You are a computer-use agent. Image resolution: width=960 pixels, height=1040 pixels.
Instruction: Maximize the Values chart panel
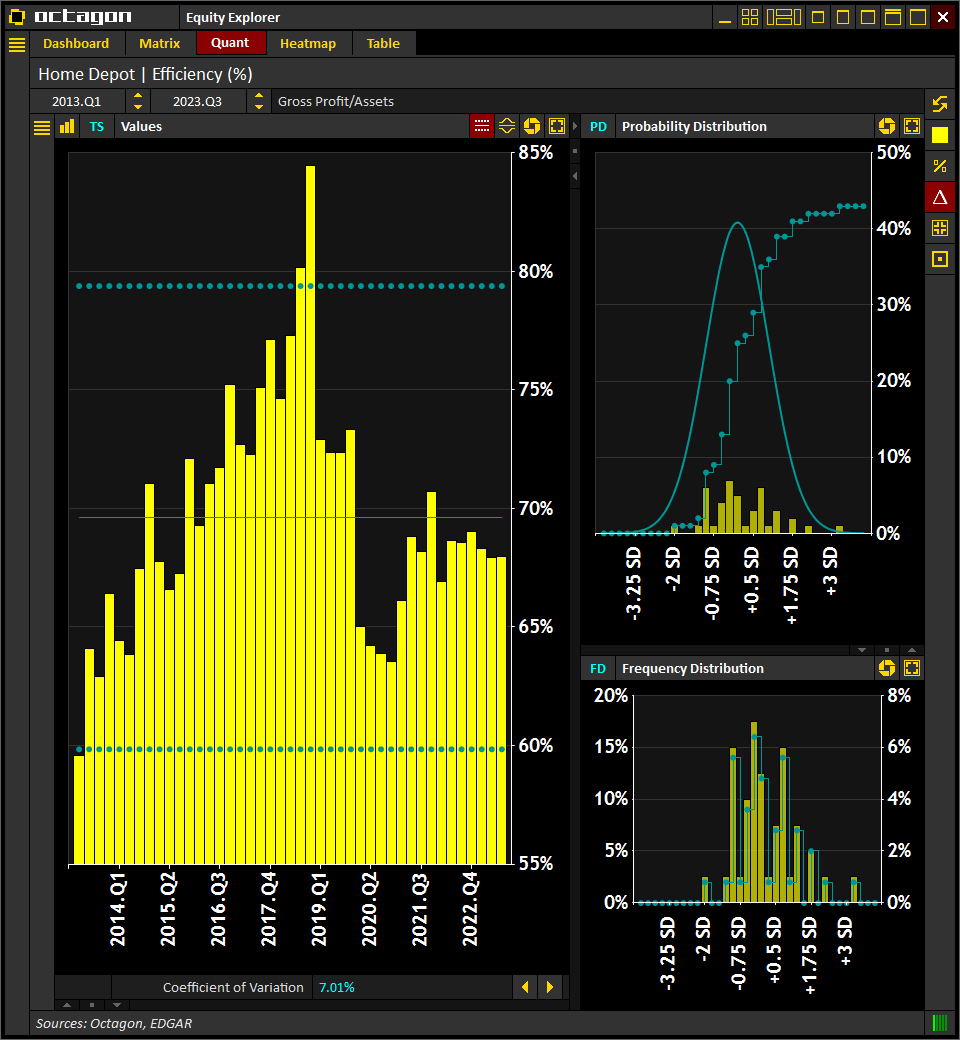click(557, 126)
